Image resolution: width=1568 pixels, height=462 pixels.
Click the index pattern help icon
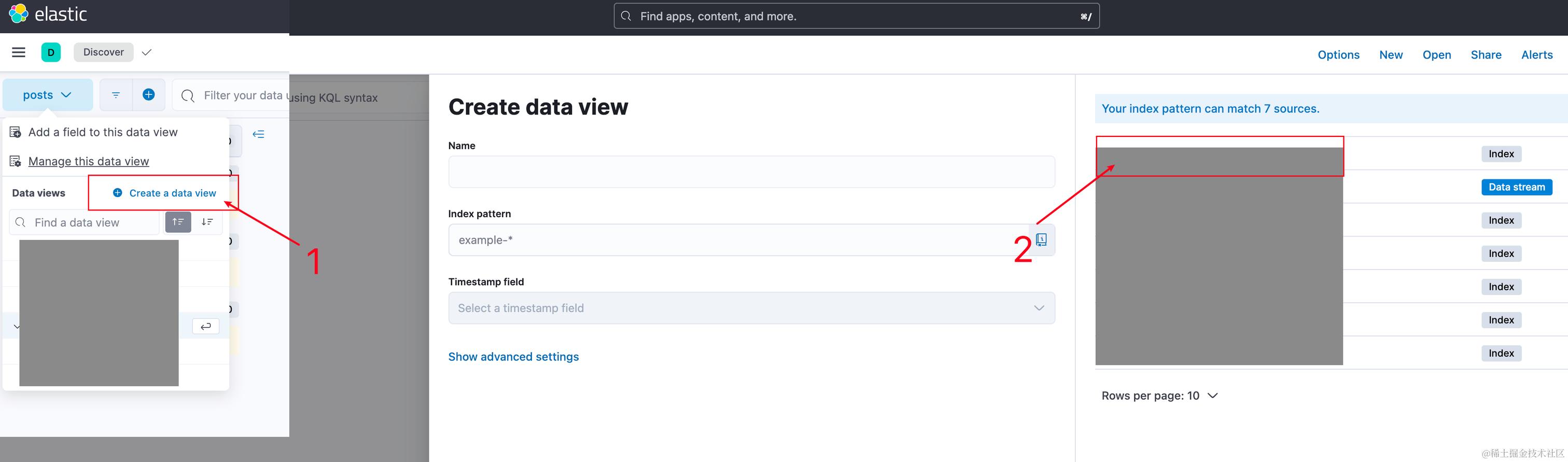(x=1042, y=240)
